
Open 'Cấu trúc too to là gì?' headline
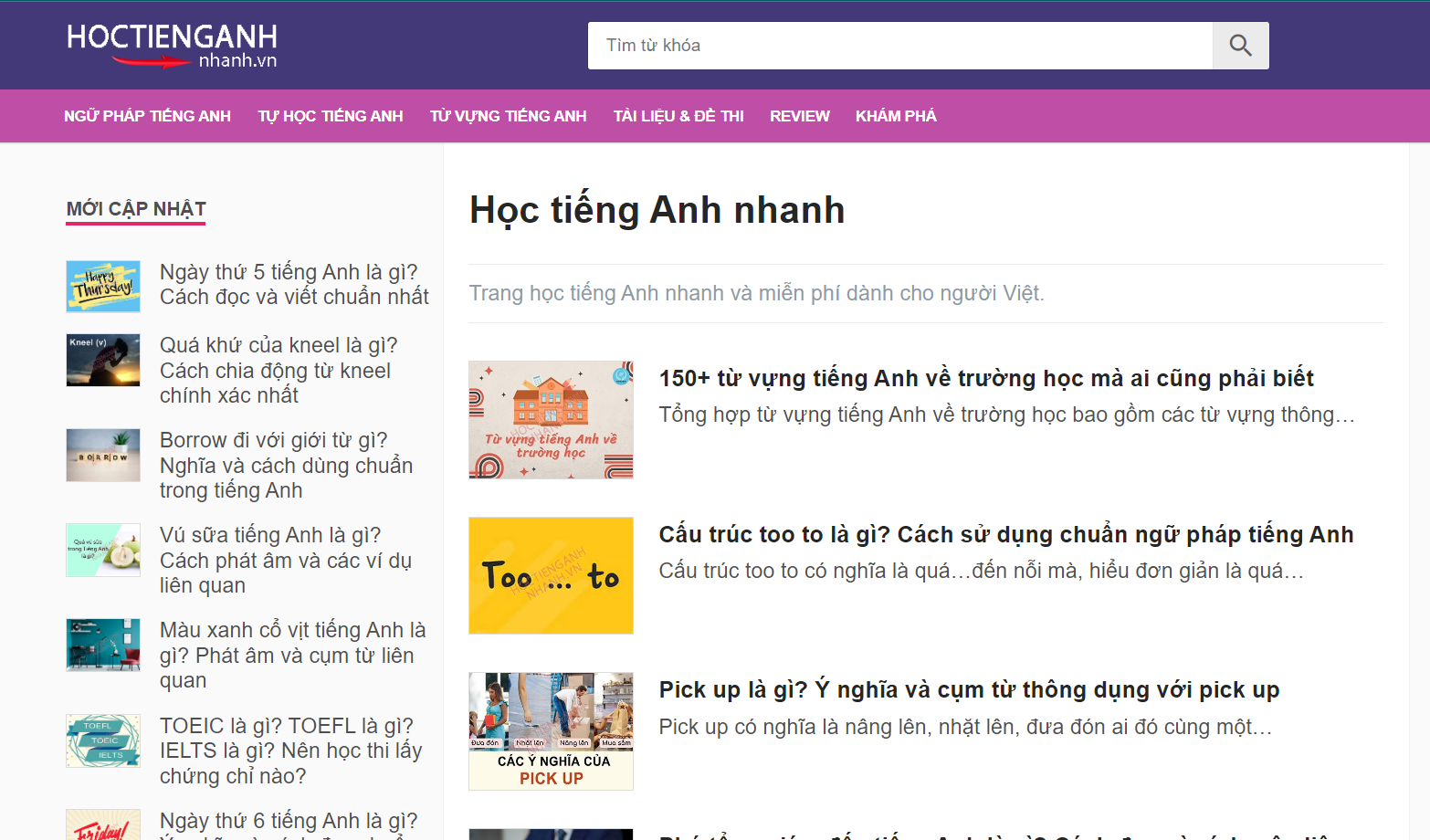(x=1006, y=534)
